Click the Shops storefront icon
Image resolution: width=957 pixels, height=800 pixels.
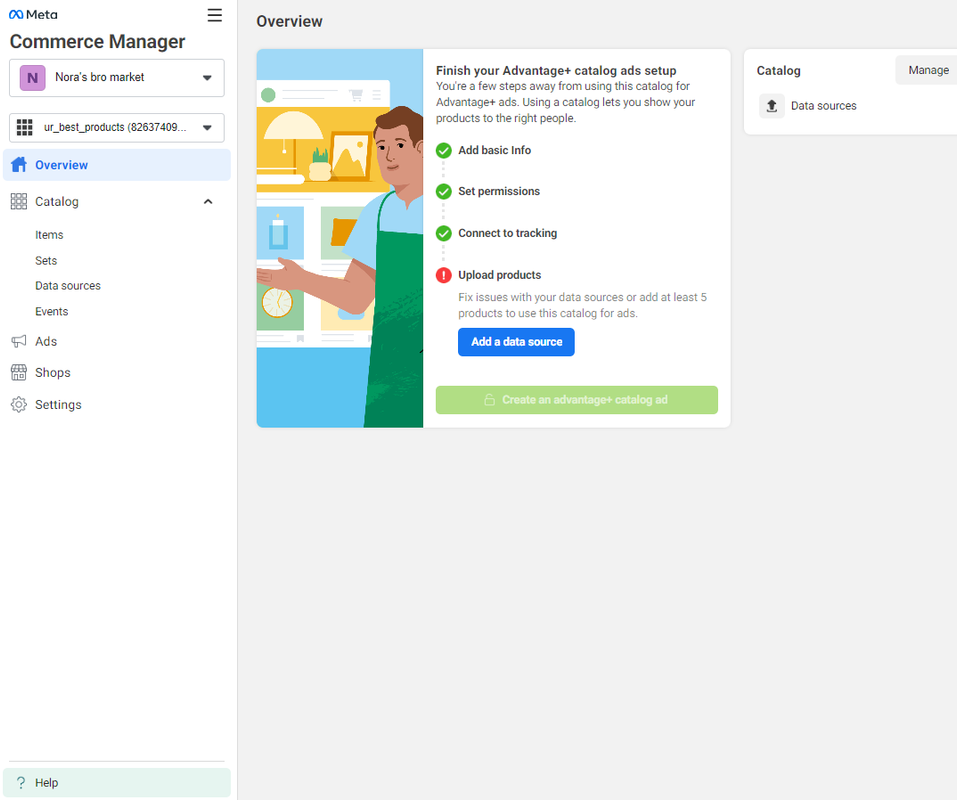pyautogui.click(x=19, y=372)
